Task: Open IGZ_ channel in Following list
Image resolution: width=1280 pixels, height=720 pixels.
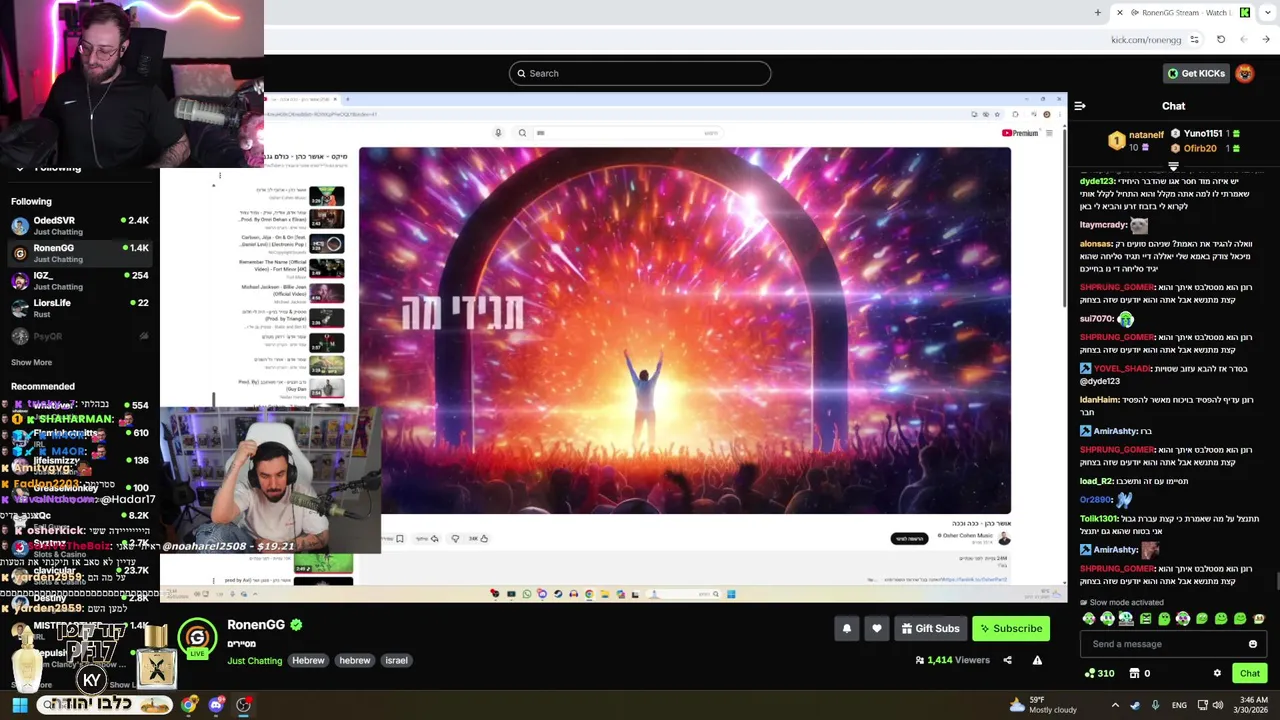Action: (80, 280)
